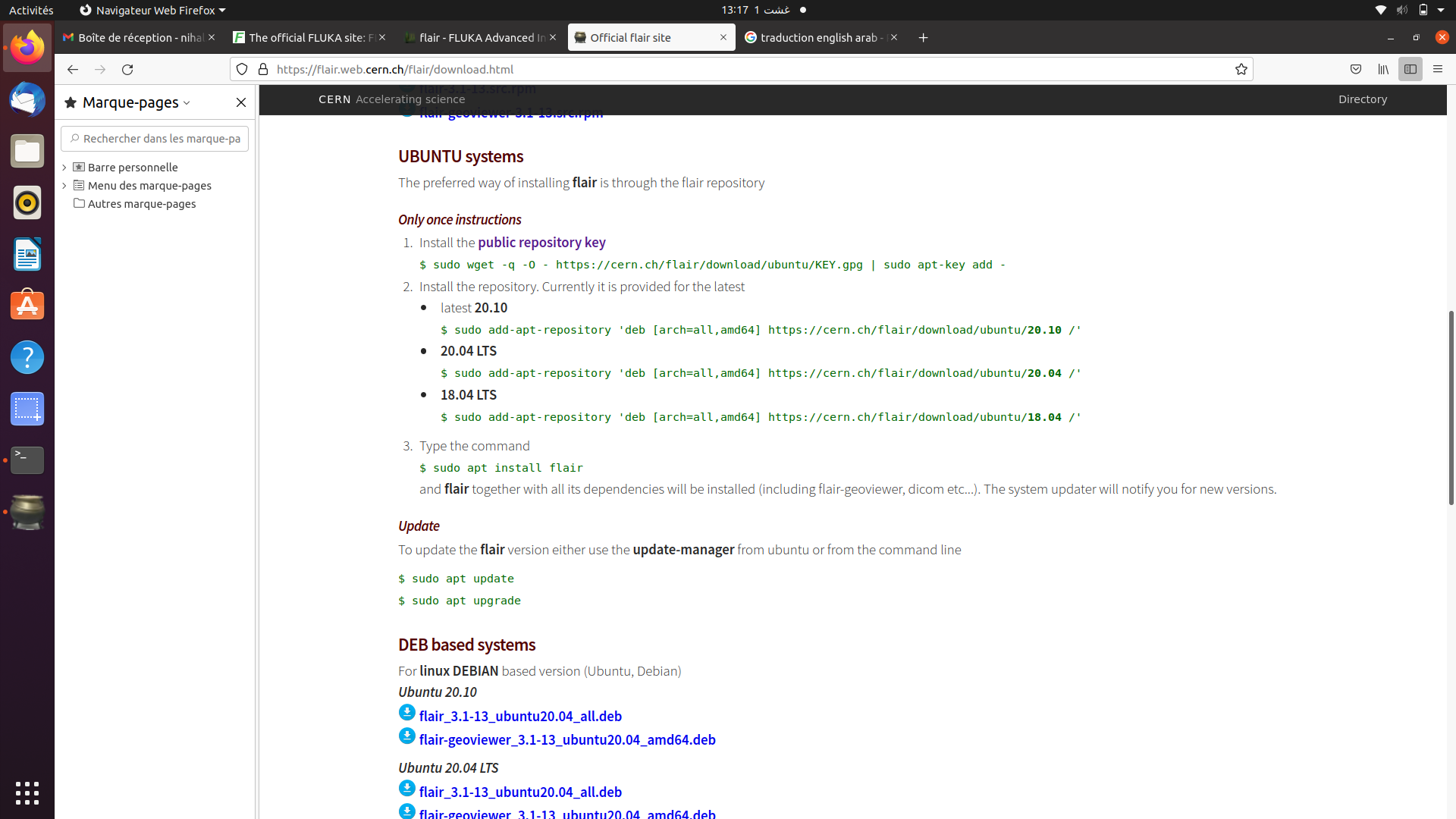This screenshot has height=819, width=1456.
Task: Download flair_3.1-13 deb under Ubuntu 20.04 LTS
Action: pyautogui.click(x=407, y=788)
